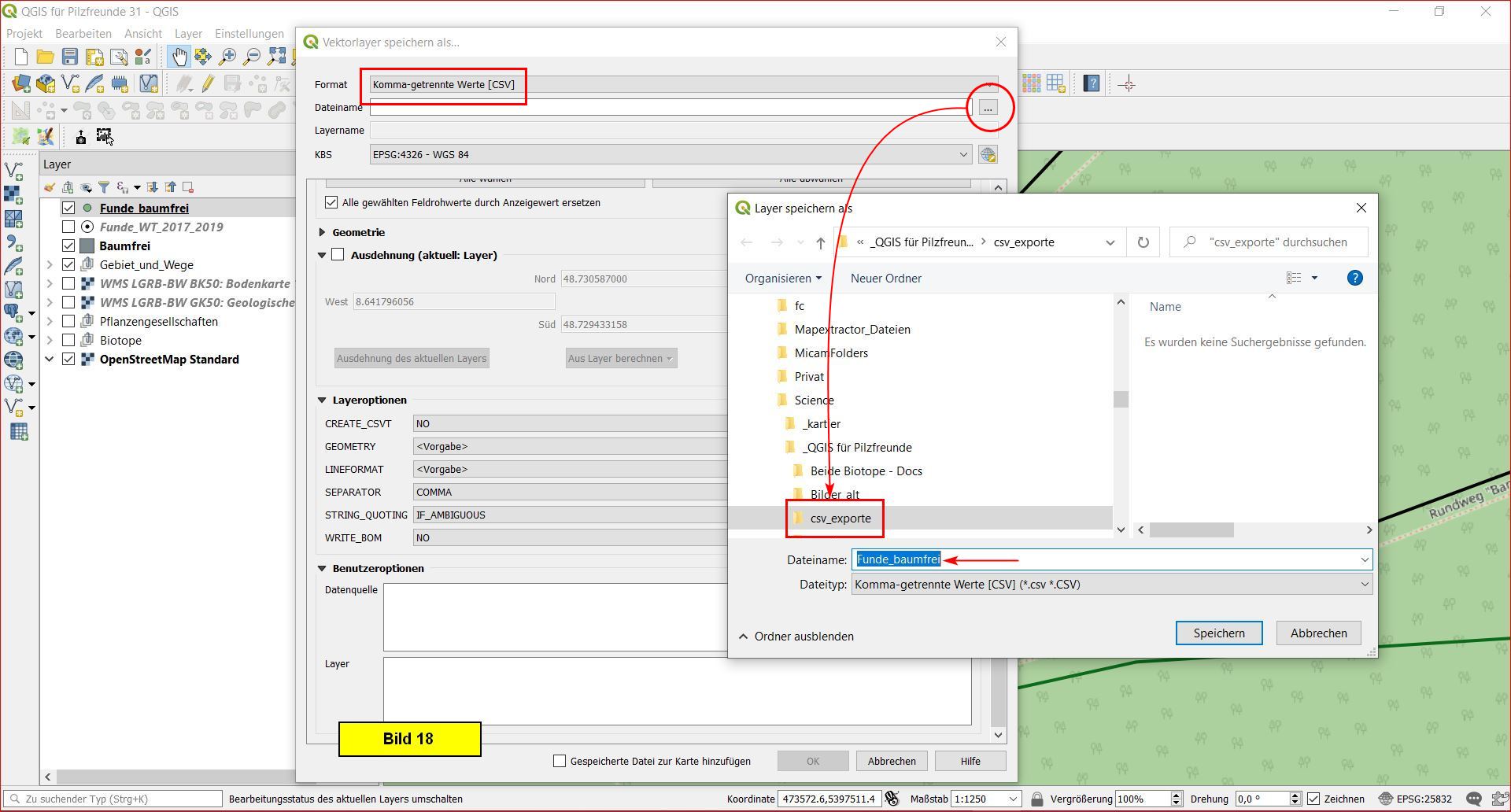1511x812 pixels.
Task: Click the filter legend funnel icon
Action: (x=104, y=187)
